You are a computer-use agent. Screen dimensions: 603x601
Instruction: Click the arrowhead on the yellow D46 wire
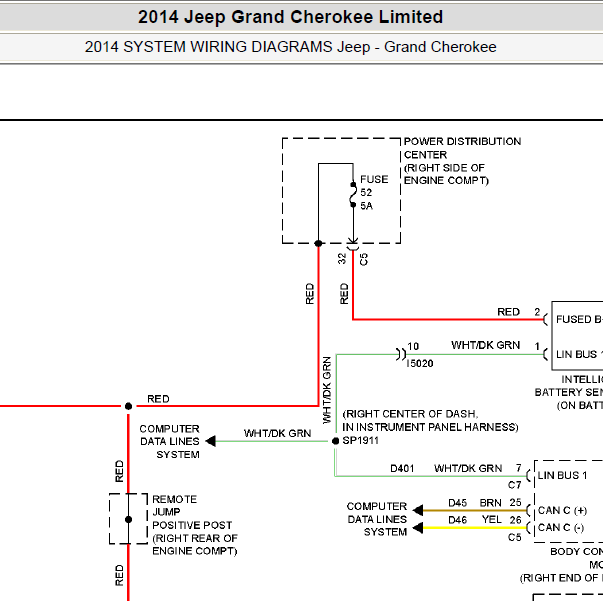[x=418, y=528]
